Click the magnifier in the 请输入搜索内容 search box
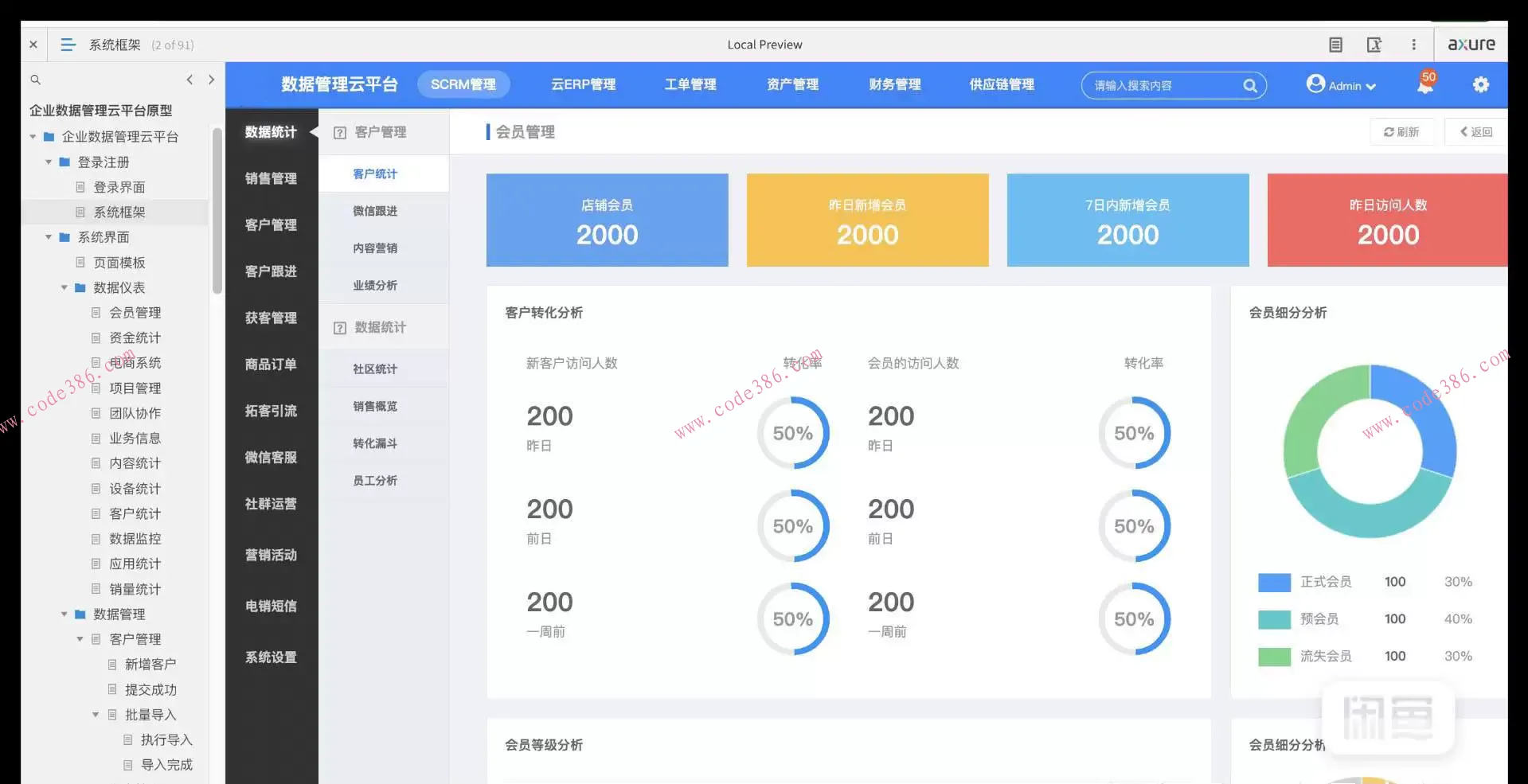This screenshot has height=784, width=1528. [1250, 85]
